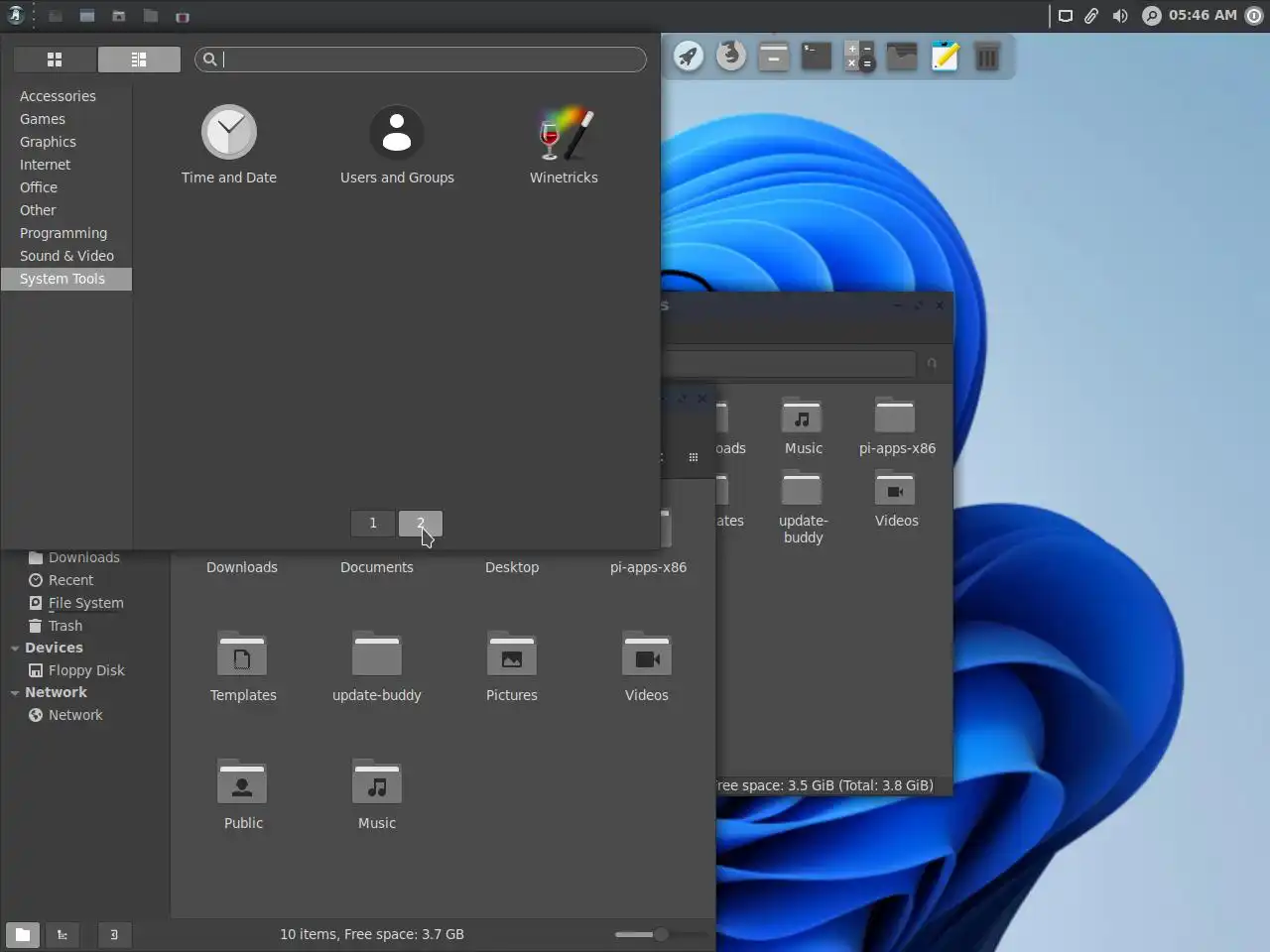Viewport: 1270px width, 952px height.
Task: Click the compact view toggle in the front window
Action: (693, 457)
